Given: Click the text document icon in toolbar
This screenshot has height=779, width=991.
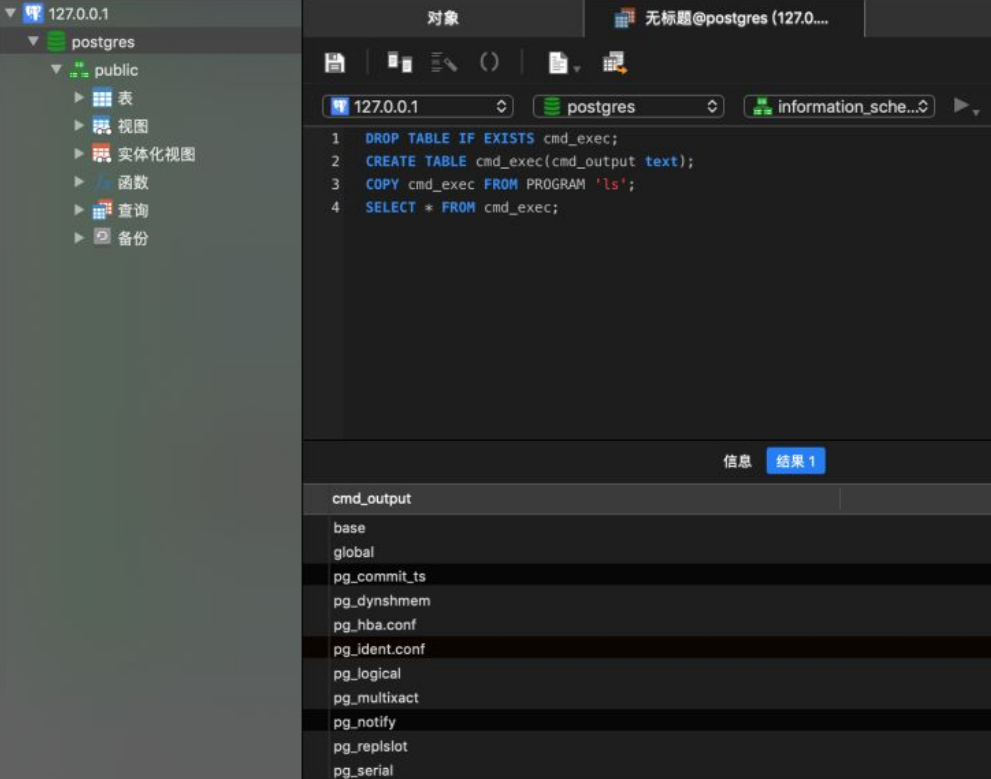Looking at the screenshot, I should click(x=559, y=63).
